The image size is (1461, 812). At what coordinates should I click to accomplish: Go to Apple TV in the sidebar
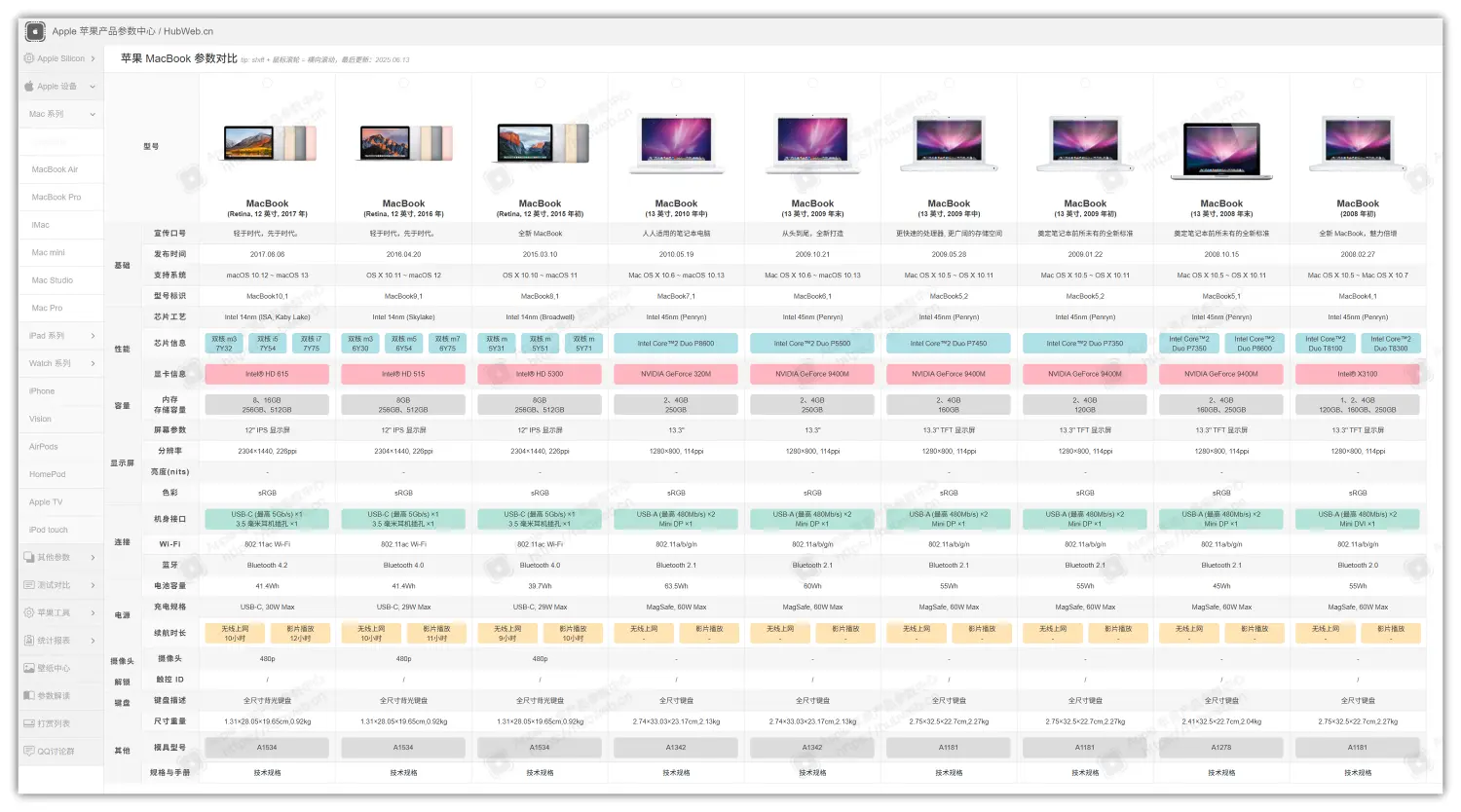point(46,502)
